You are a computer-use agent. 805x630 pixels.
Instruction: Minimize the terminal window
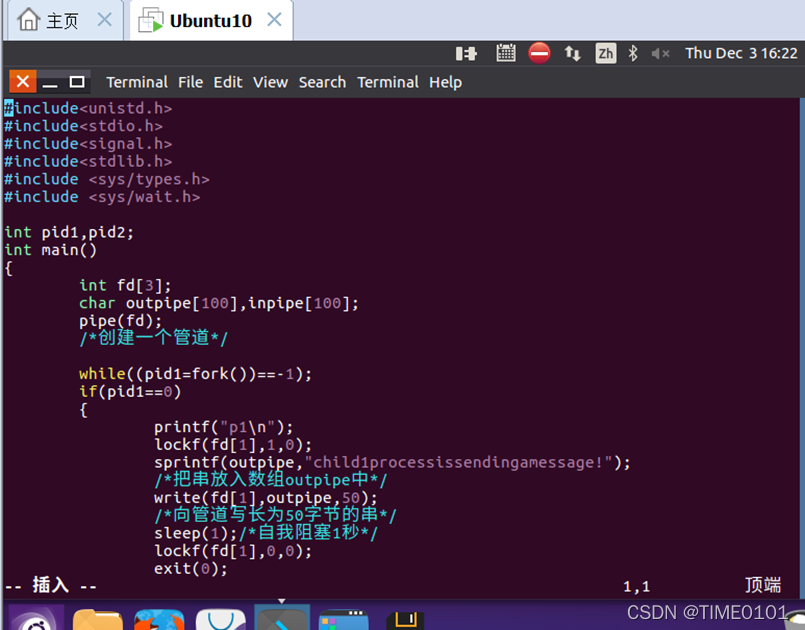50,82
